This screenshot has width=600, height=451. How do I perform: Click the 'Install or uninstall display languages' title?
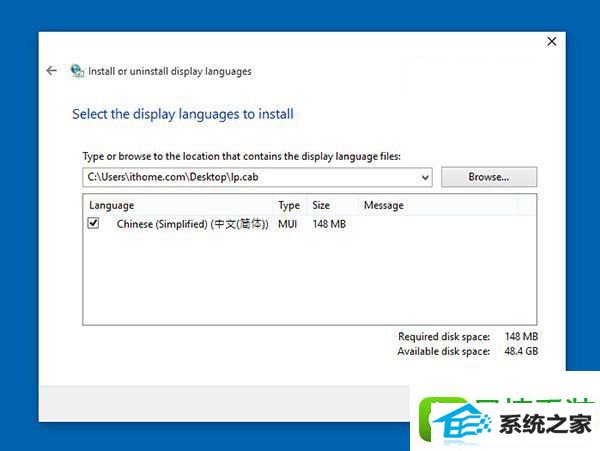pos(170,72)
